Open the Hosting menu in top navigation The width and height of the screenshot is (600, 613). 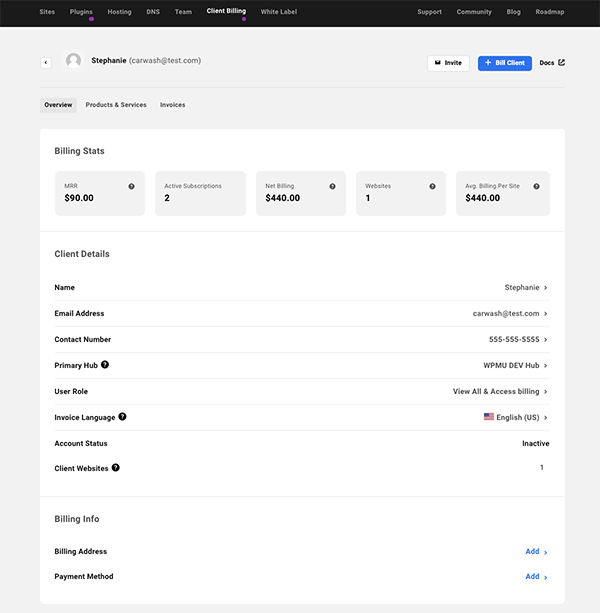coord(119,12)
